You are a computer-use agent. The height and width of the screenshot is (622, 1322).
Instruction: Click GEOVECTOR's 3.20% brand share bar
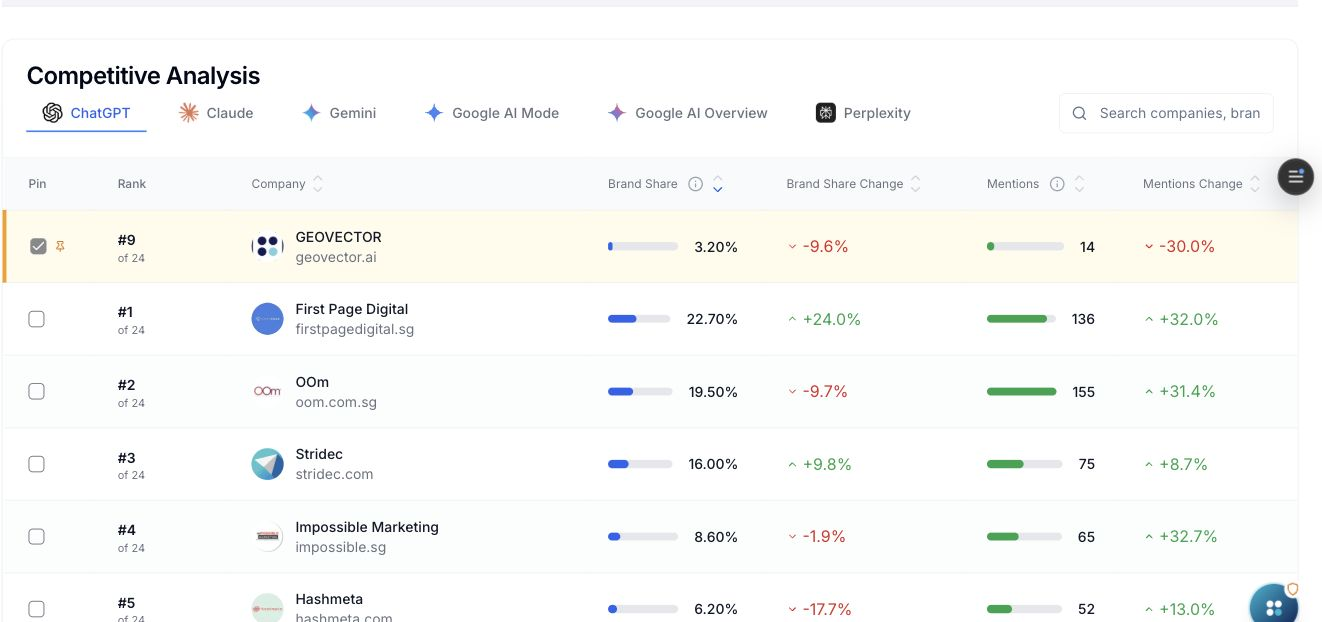click(643, 246)
